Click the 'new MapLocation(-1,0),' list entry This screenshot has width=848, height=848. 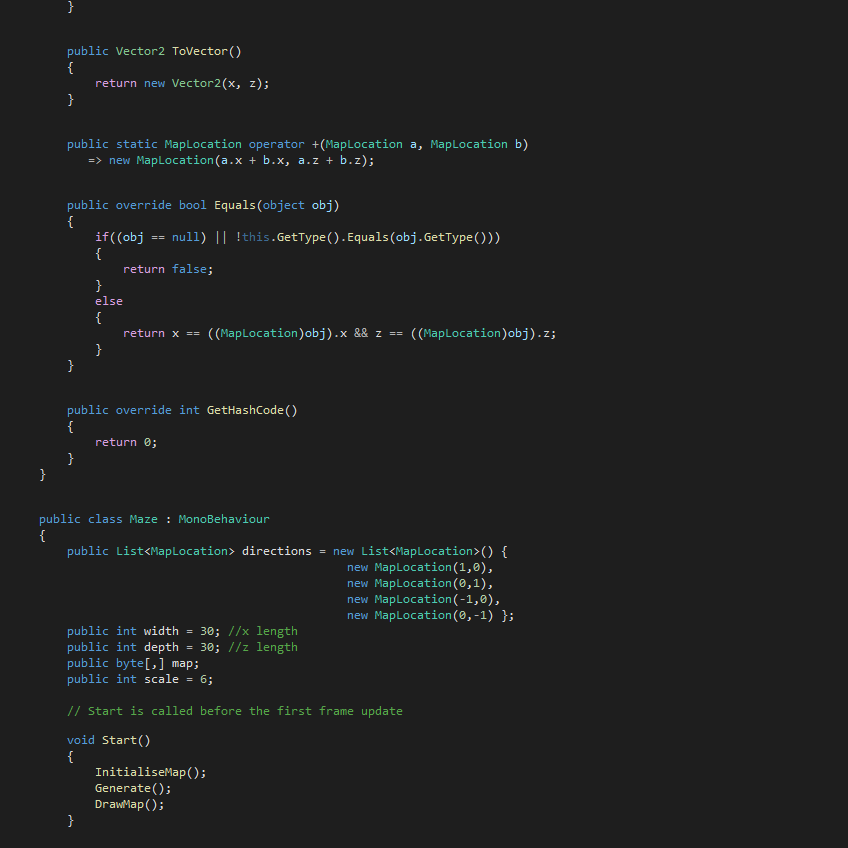coord(423,599)
